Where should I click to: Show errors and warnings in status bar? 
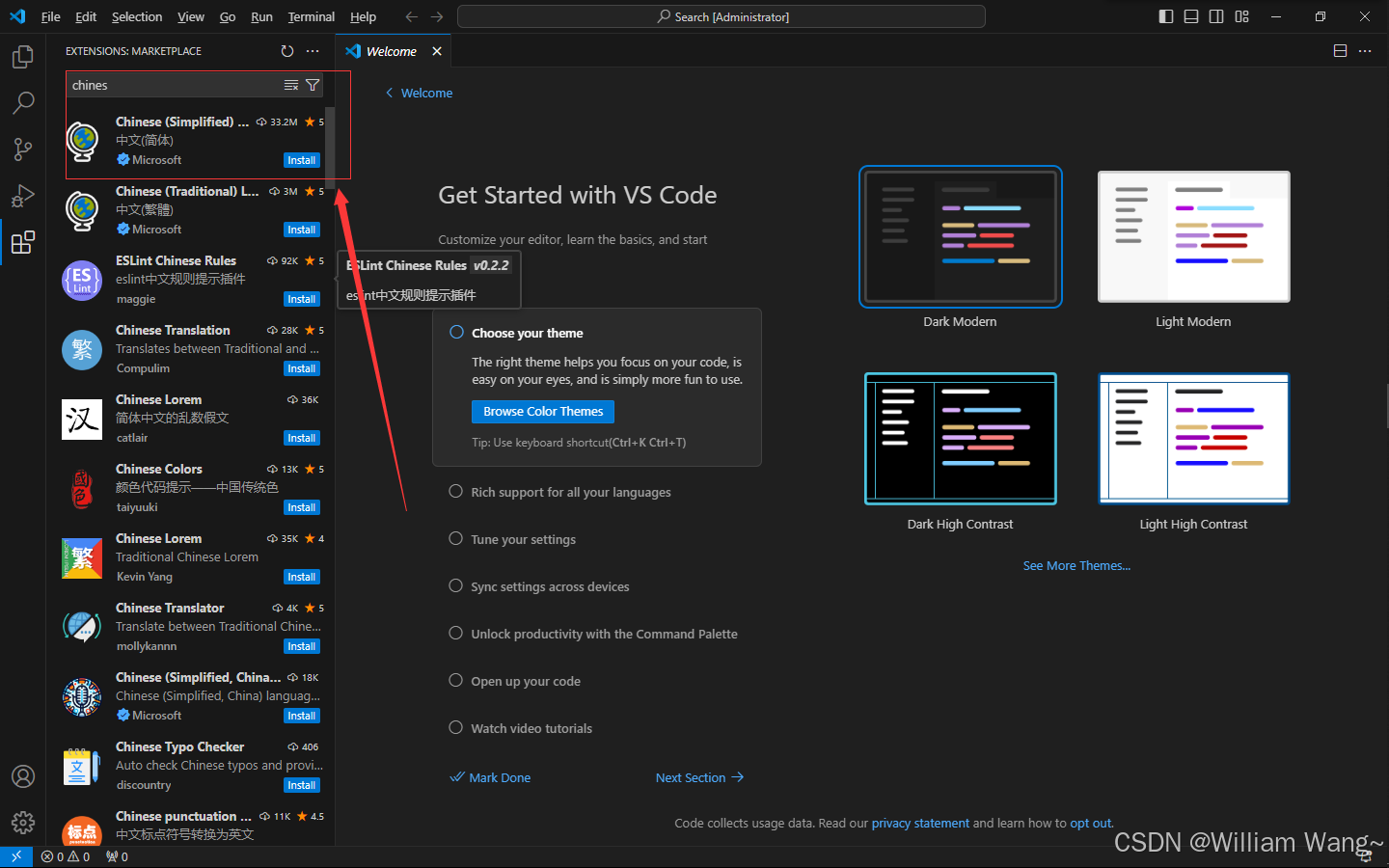click(x=66, y=856)
